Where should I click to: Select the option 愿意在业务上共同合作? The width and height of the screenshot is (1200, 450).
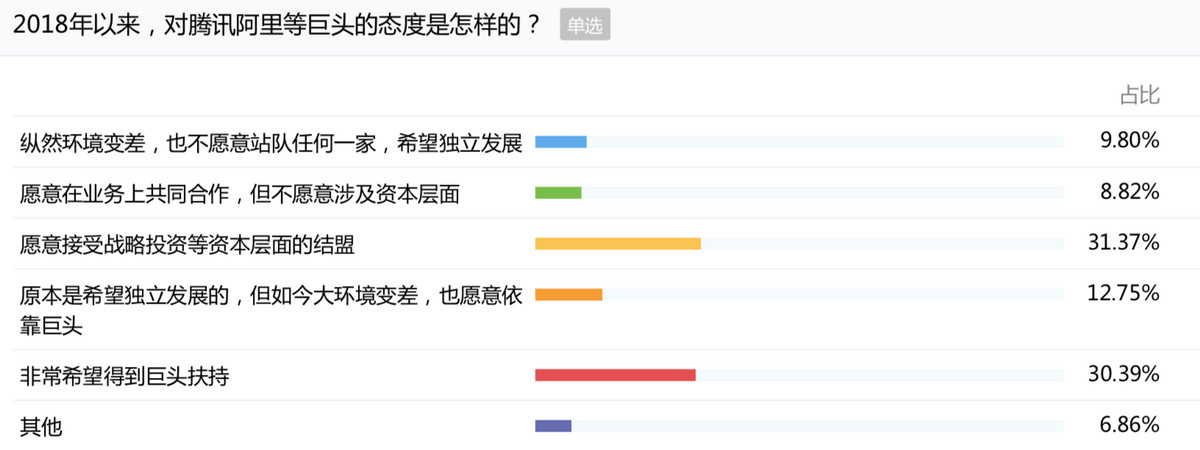pyautogui.click(x=240, y=194)
